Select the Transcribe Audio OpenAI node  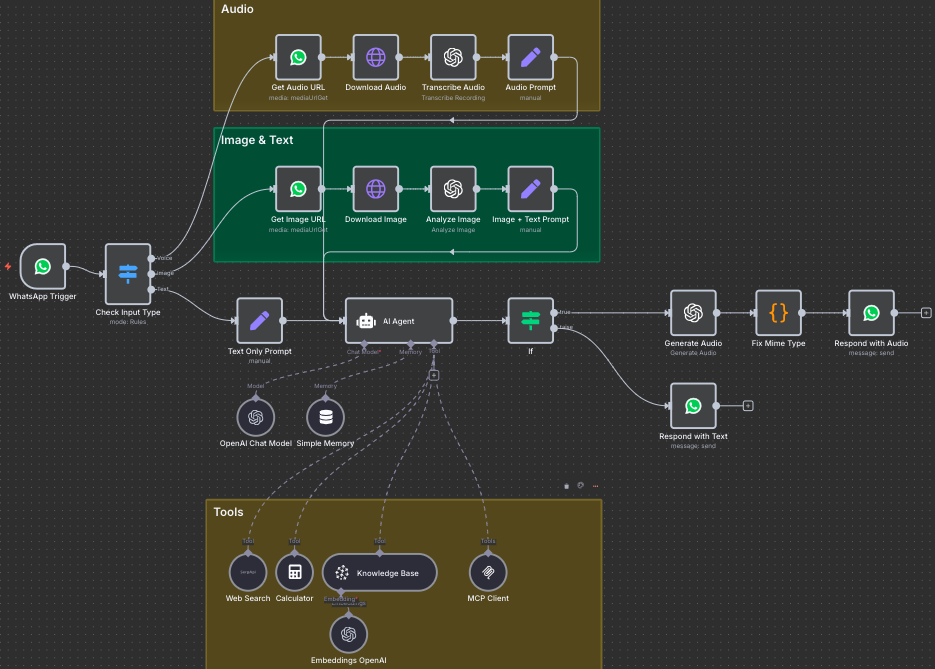coord(453,58)
